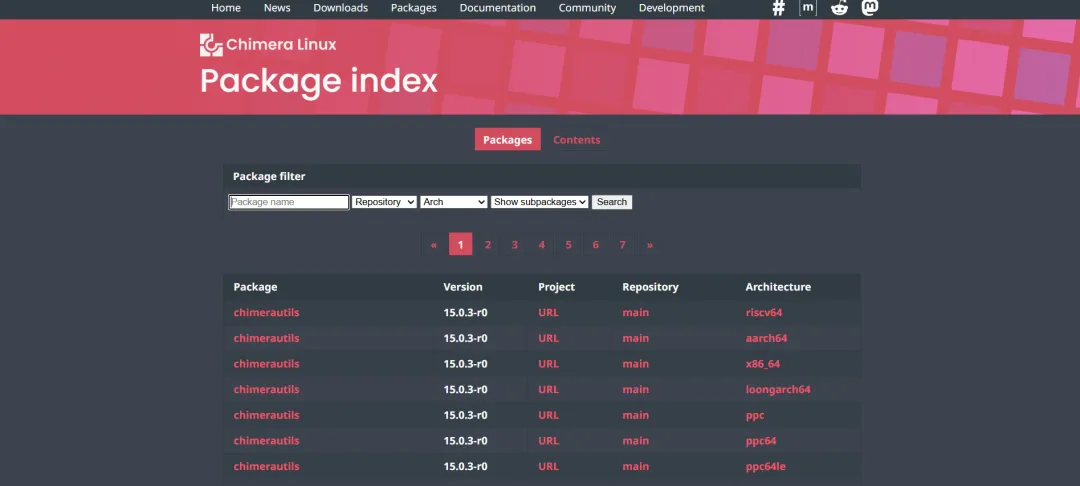Open chimerautils package in loongarch64 row
1080x486 pixels.
point(267,390)
